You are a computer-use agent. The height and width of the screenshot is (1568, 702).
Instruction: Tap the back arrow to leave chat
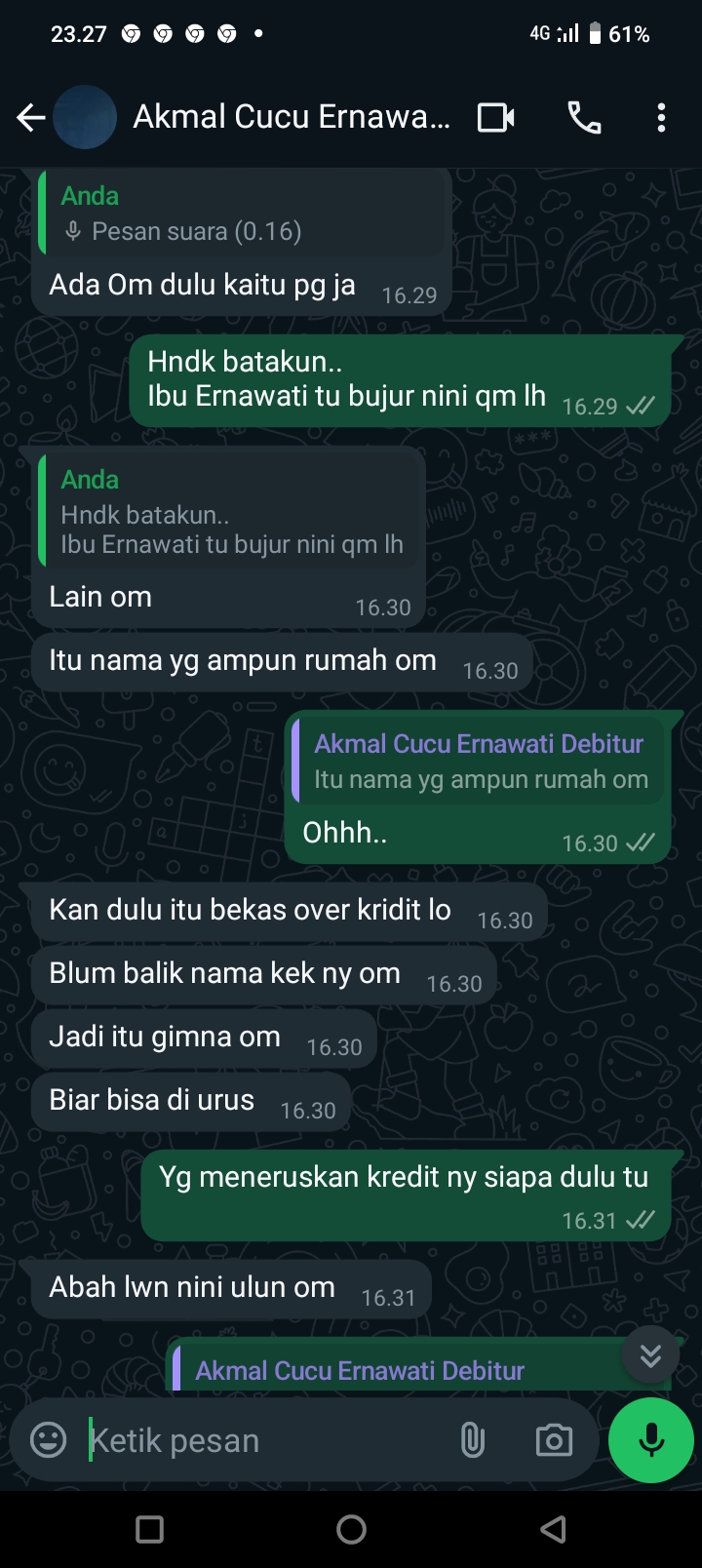(x=31, y=118)
